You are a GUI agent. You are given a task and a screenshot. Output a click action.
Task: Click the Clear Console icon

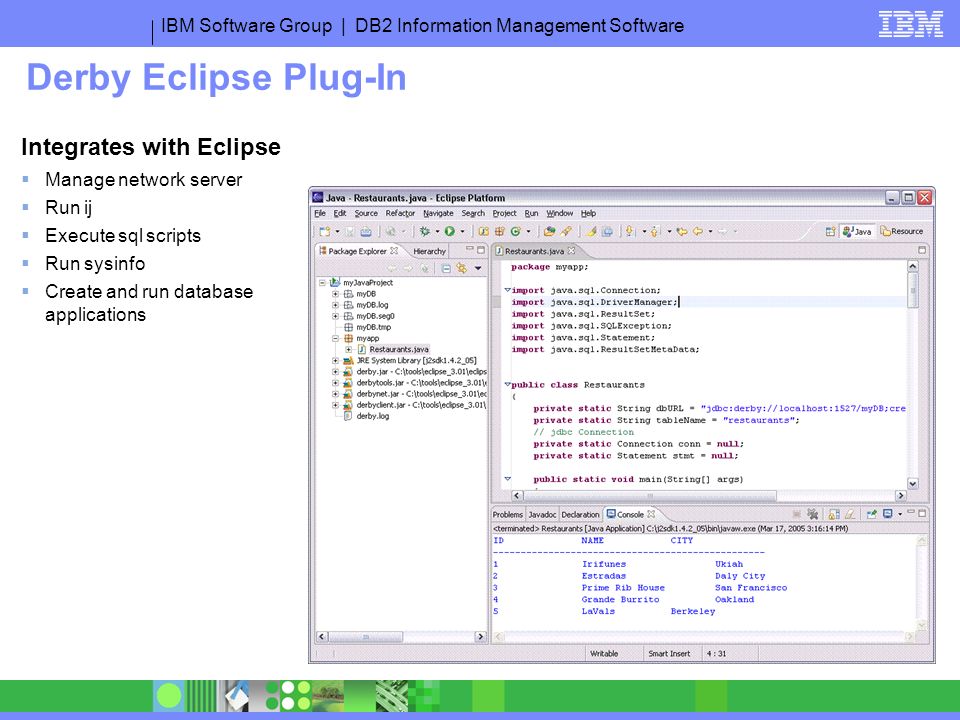click(850, 514)
